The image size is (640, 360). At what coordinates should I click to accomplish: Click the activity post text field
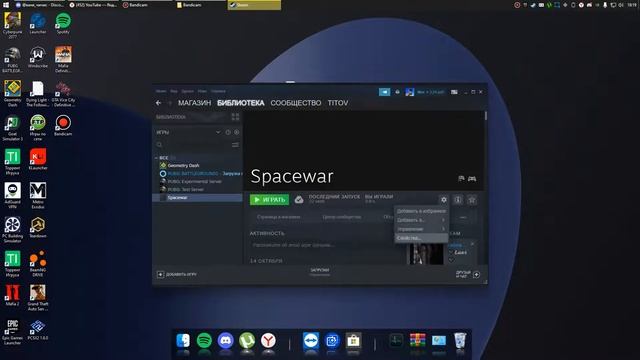327,245
